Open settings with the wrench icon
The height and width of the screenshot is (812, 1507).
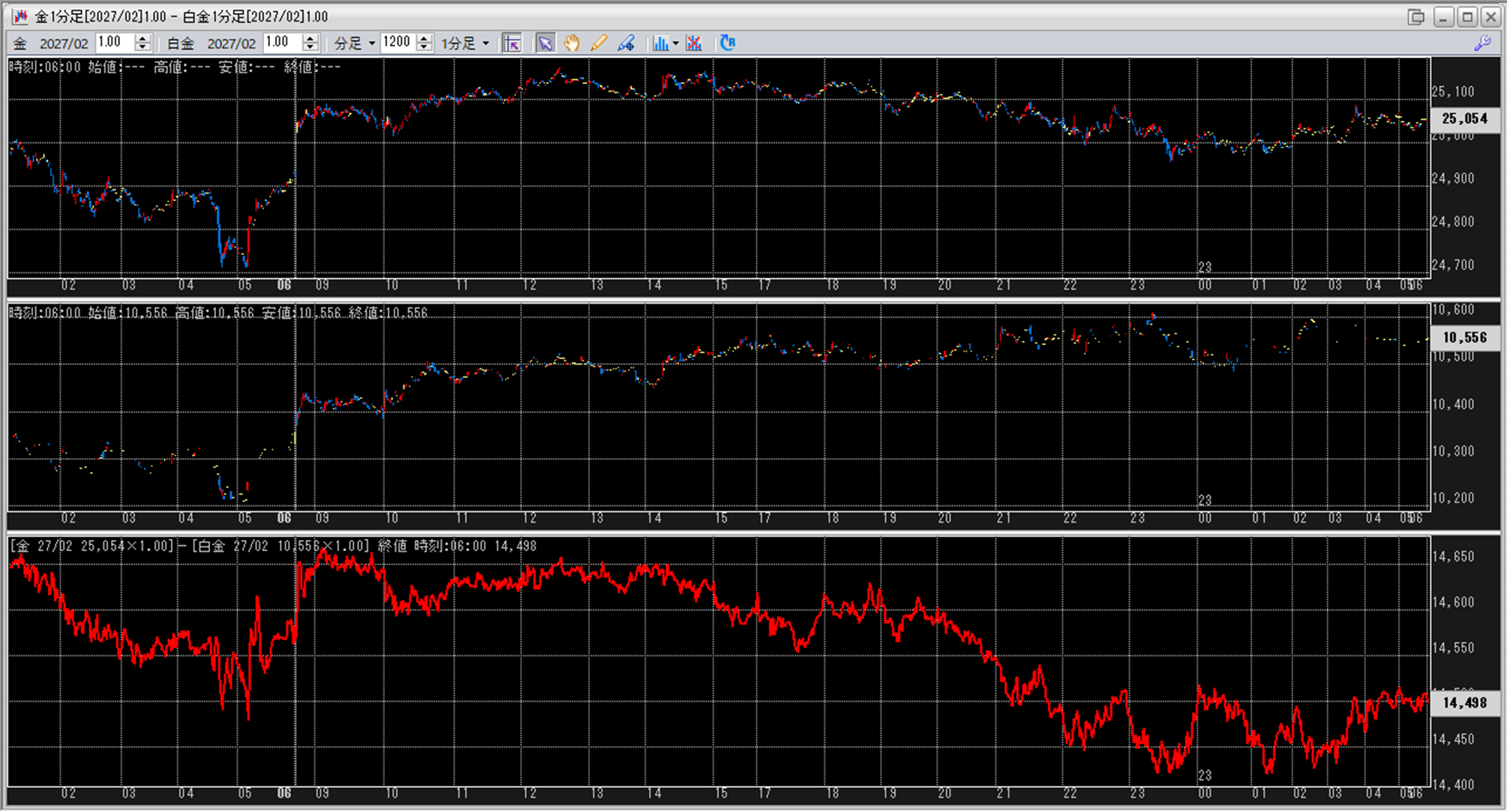pos(1482,43)
